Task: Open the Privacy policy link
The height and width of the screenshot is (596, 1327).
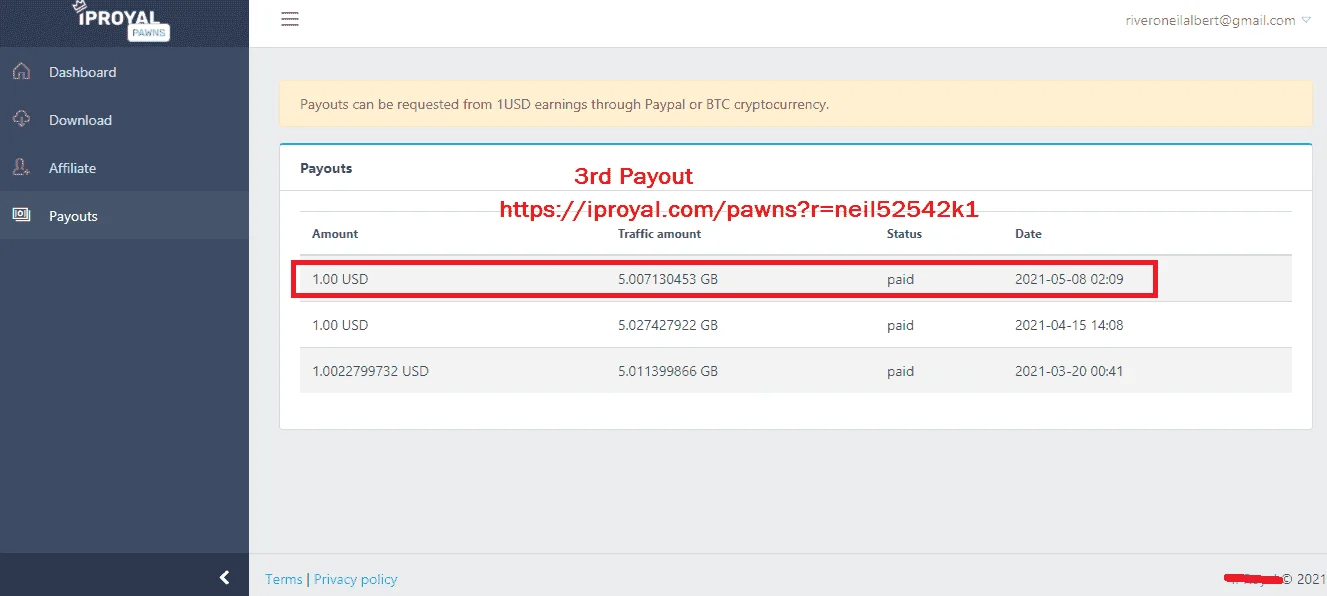Action: tap(356, 579)
